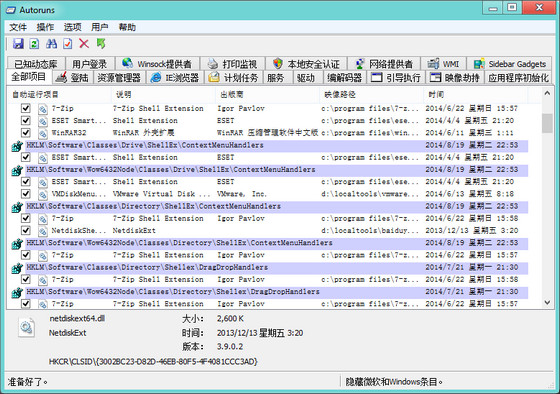The height and width of the screenshot is (394, 560).
Task: Switch to the 应用程序初始化 tab
Action: pos(518,78)
